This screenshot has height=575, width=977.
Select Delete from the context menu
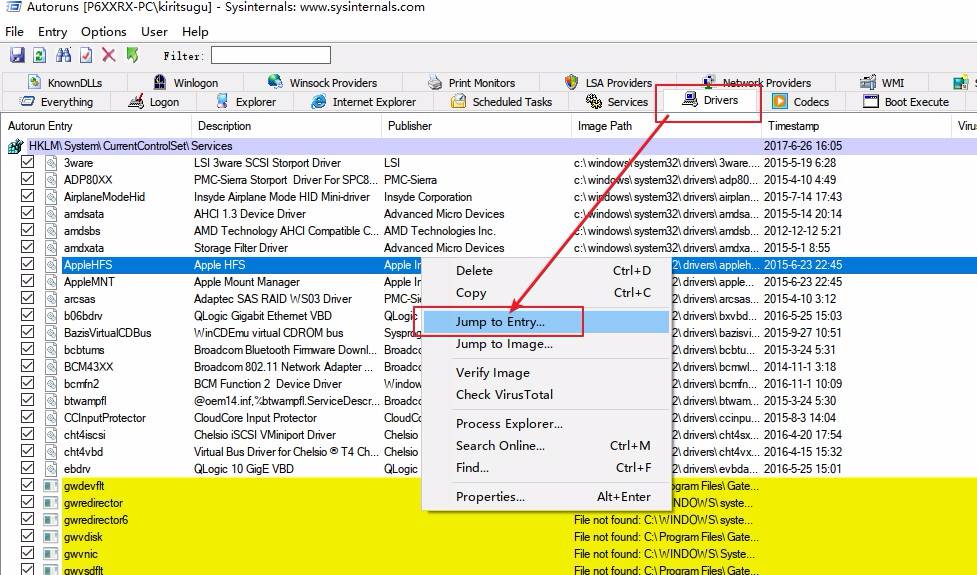click(546, 270)
